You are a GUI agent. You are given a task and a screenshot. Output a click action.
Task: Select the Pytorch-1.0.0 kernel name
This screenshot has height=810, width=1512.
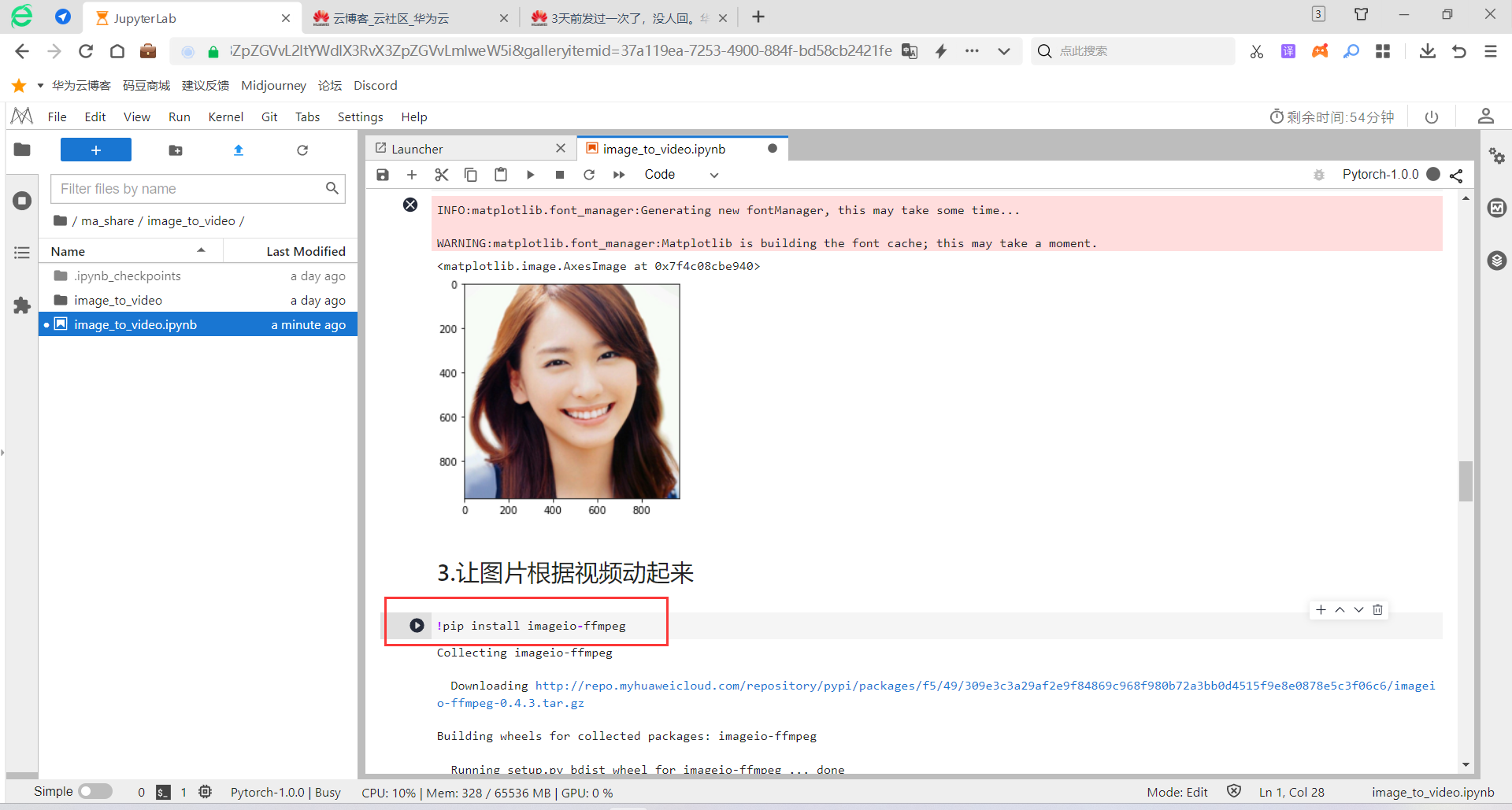coord(1380,175)
